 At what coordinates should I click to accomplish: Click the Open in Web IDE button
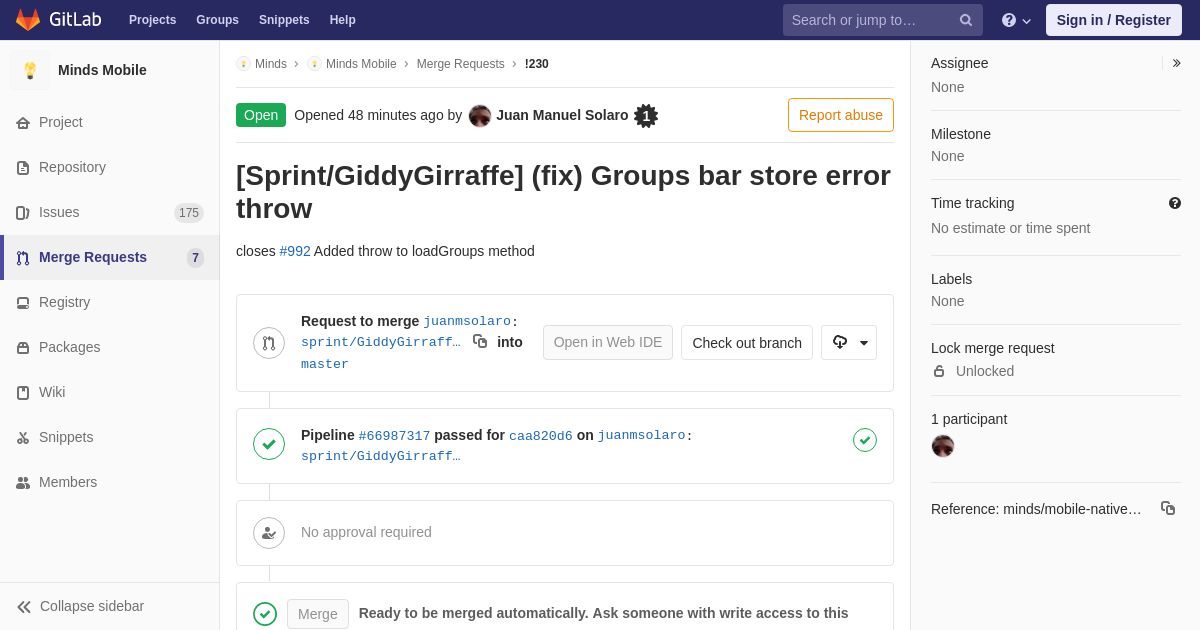click(608, 343)
